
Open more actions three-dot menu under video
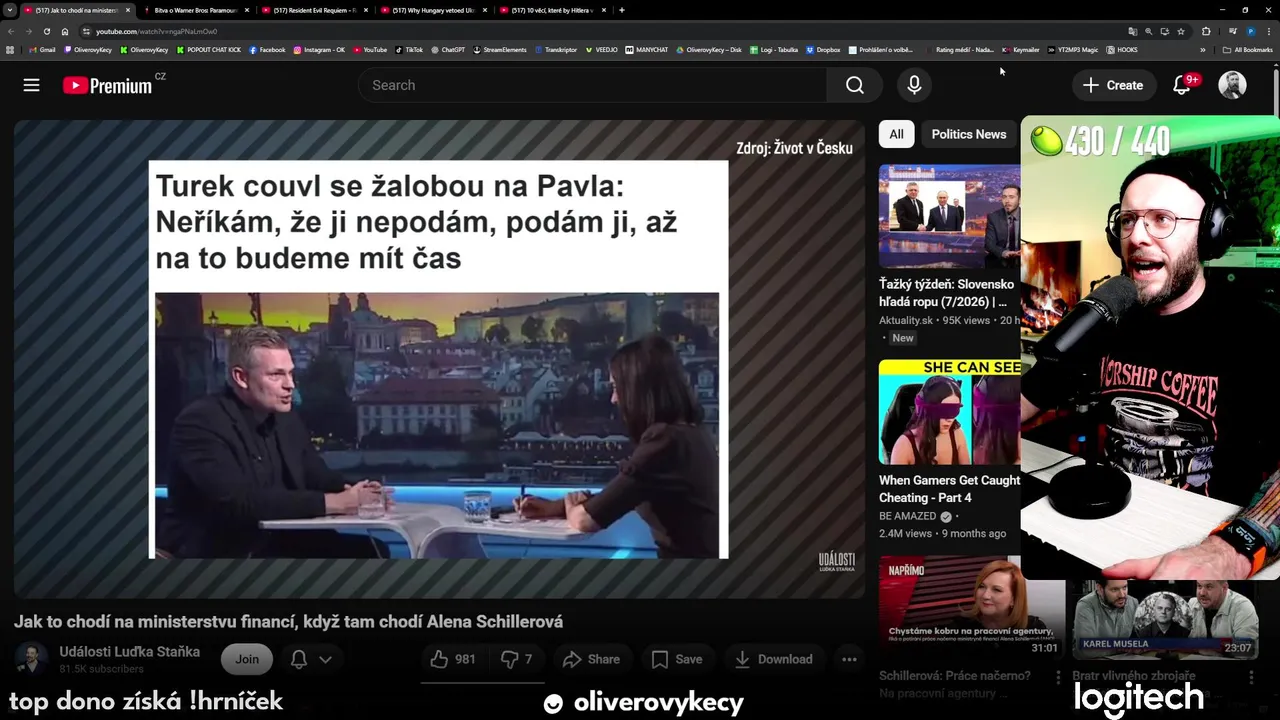click(x=849, y=659)
